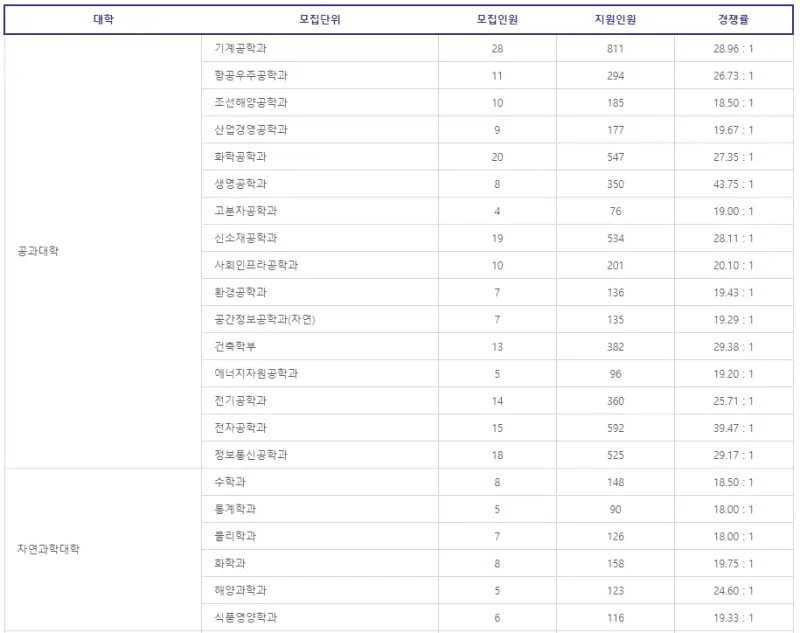Select the 생명공학과 row name

(x=241, y=184)
